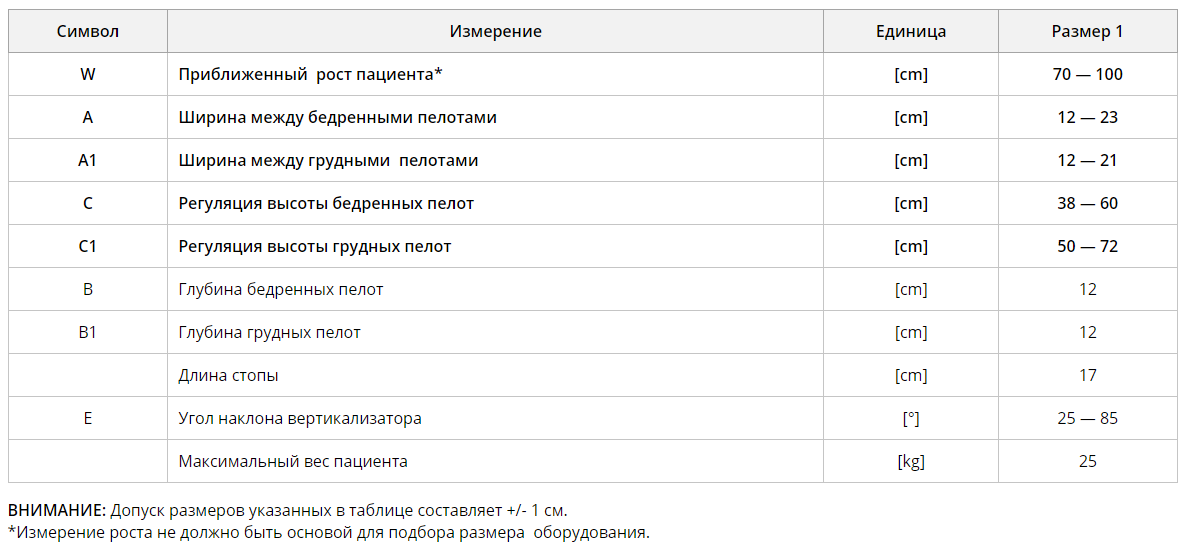Select "Ширина между бедренными пелотами" row label
The width and height of the screenshot is (1185, 547).
click(x=337, y=117)
